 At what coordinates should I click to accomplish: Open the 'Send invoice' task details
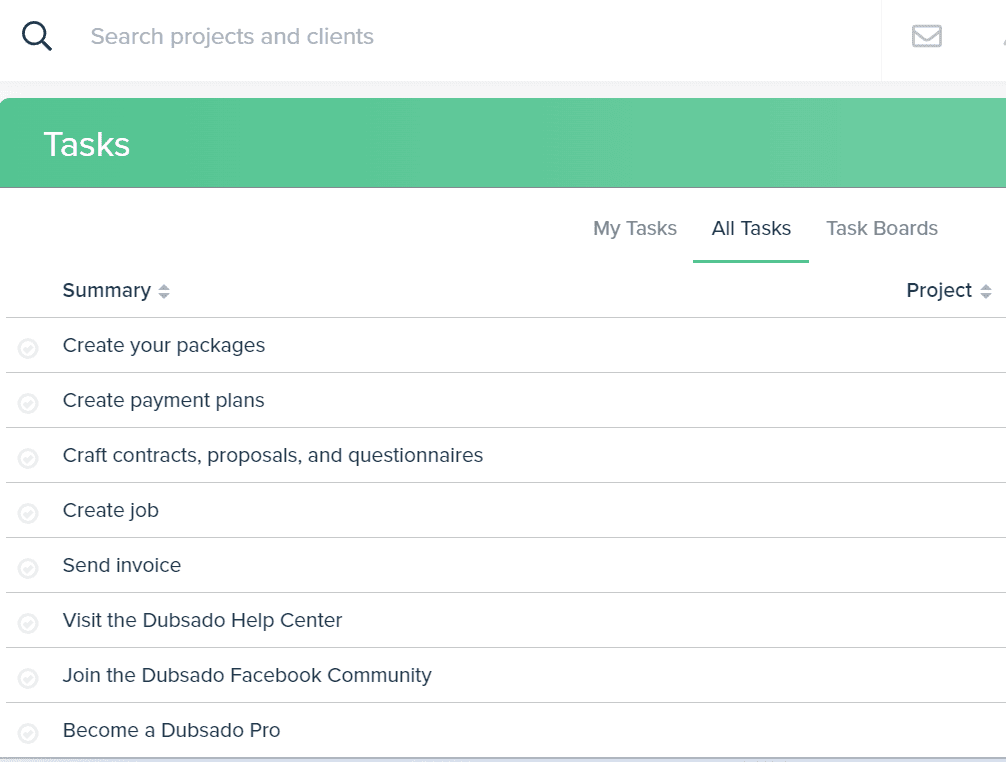pos(122,565)
